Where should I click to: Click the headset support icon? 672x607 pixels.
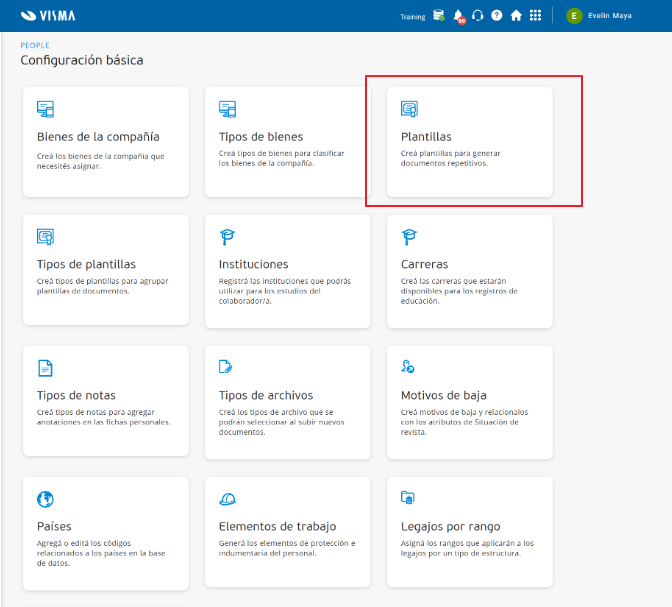[478, 16]
